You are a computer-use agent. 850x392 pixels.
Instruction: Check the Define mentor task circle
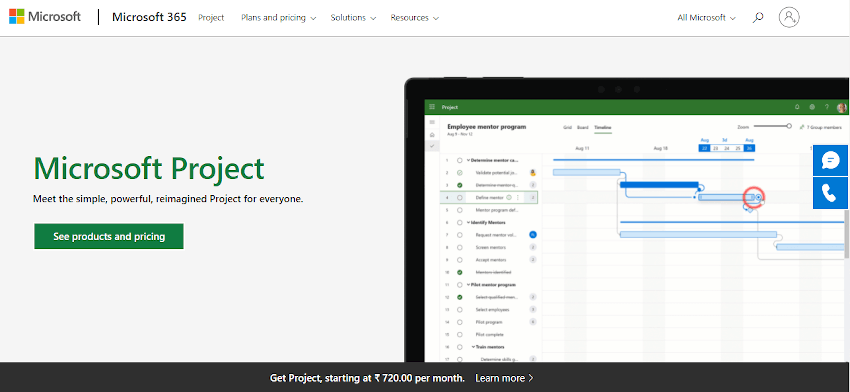tap(460, 198)
